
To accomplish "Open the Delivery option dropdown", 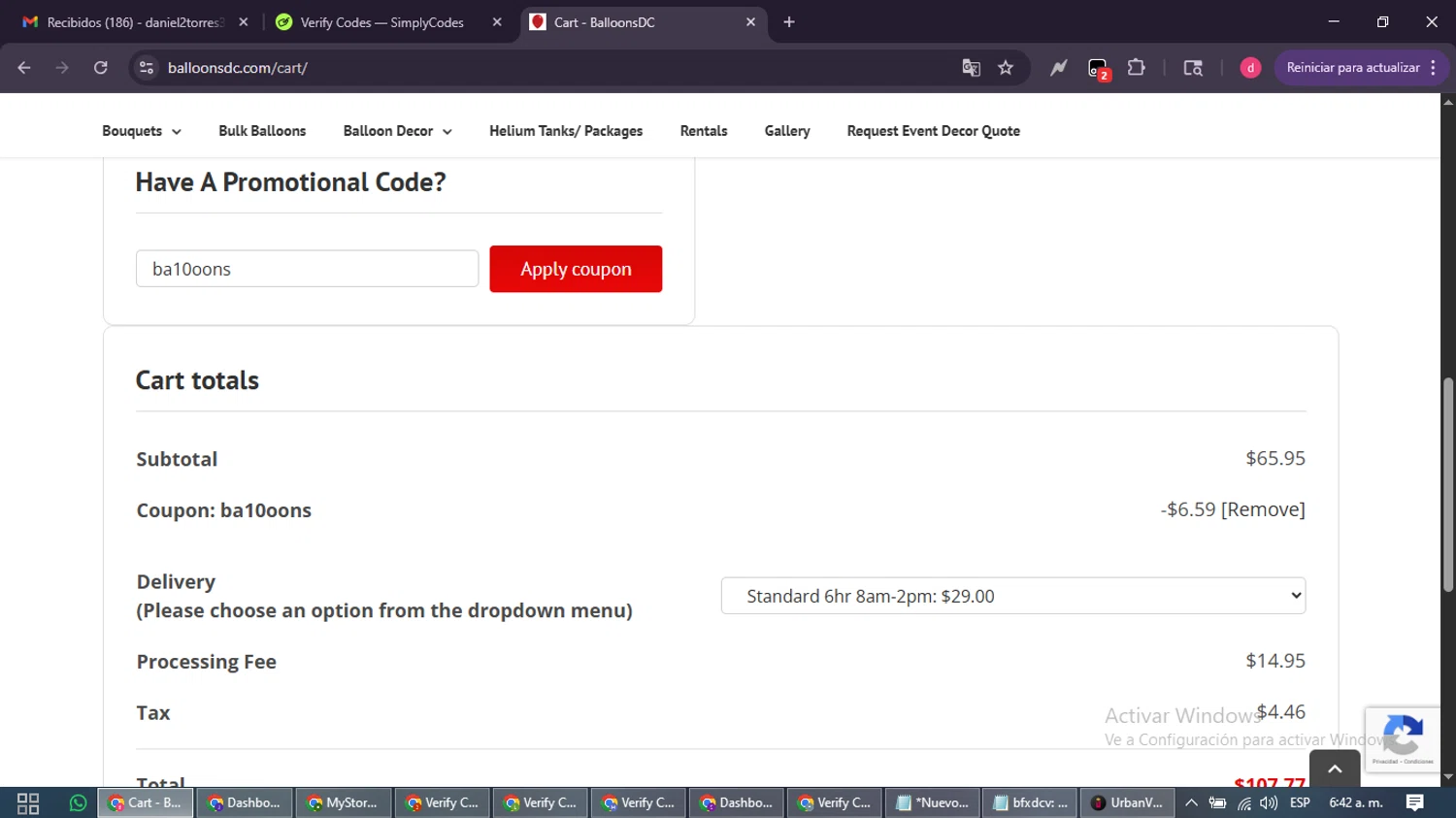I will 1013,596.
